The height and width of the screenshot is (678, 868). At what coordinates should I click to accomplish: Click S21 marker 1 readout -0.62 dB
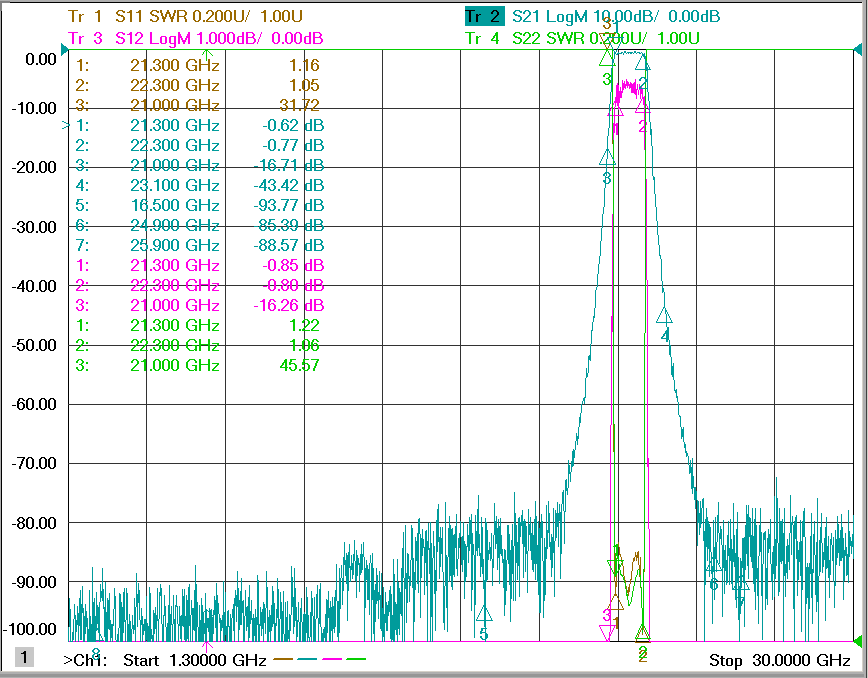(x=293, y=126)
